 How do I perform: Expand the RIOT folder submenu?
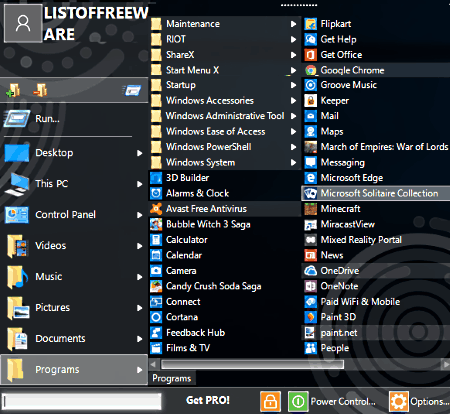(x=225, y=39)
